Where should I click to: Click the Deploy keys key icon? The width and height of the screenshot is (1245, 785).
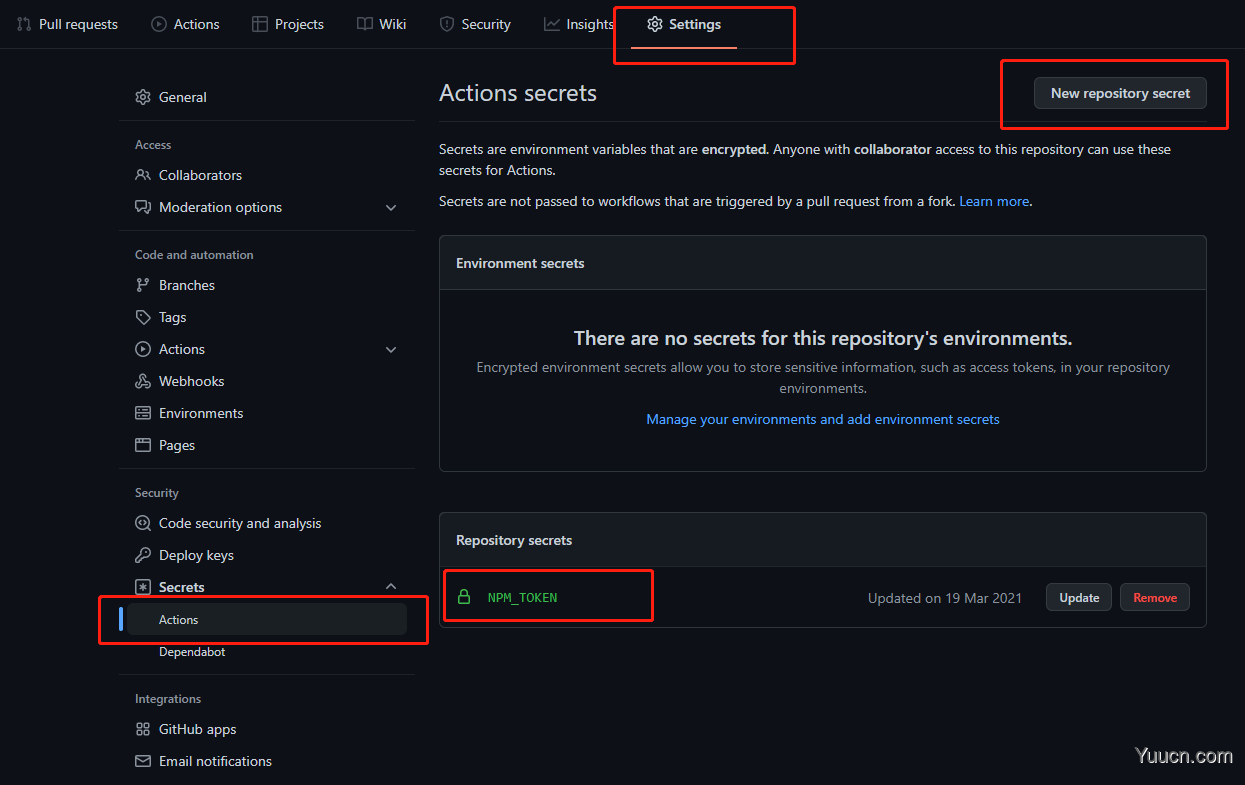point(143,555)
